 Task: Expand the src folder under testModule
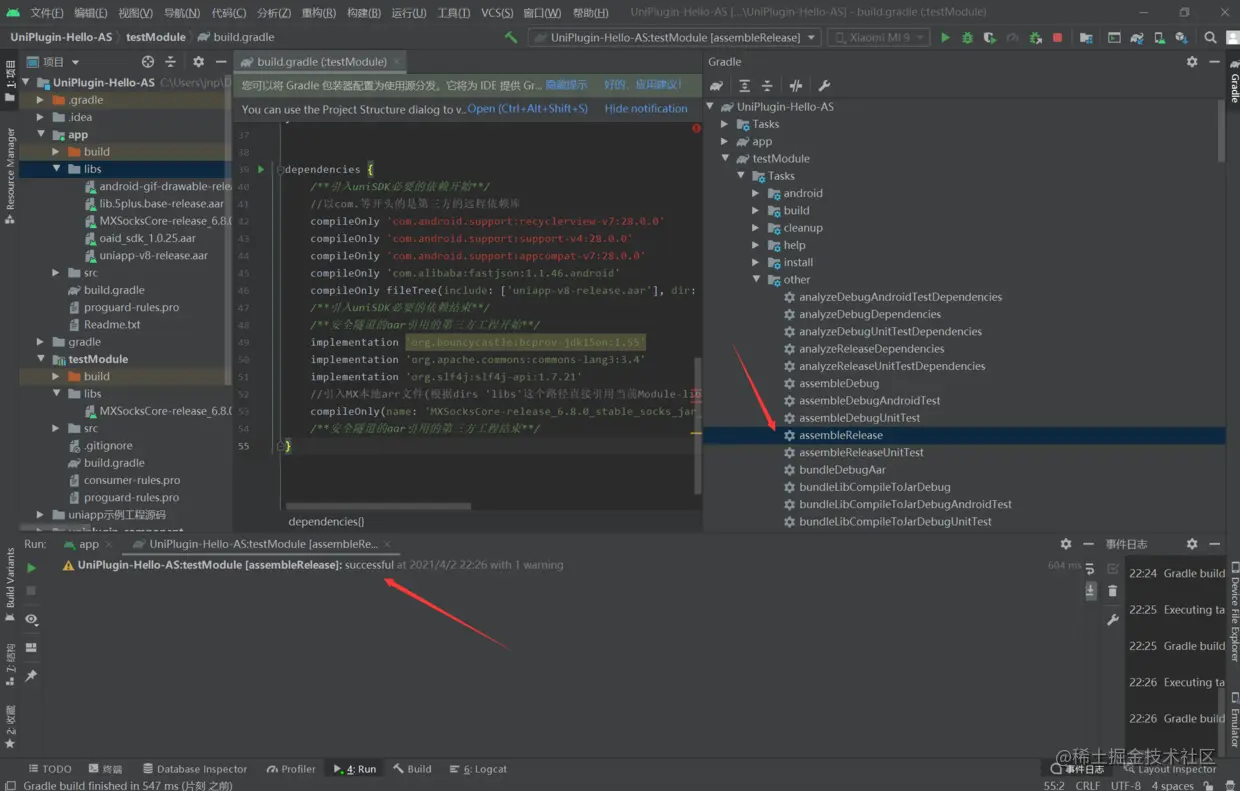[x=56, y=428]
